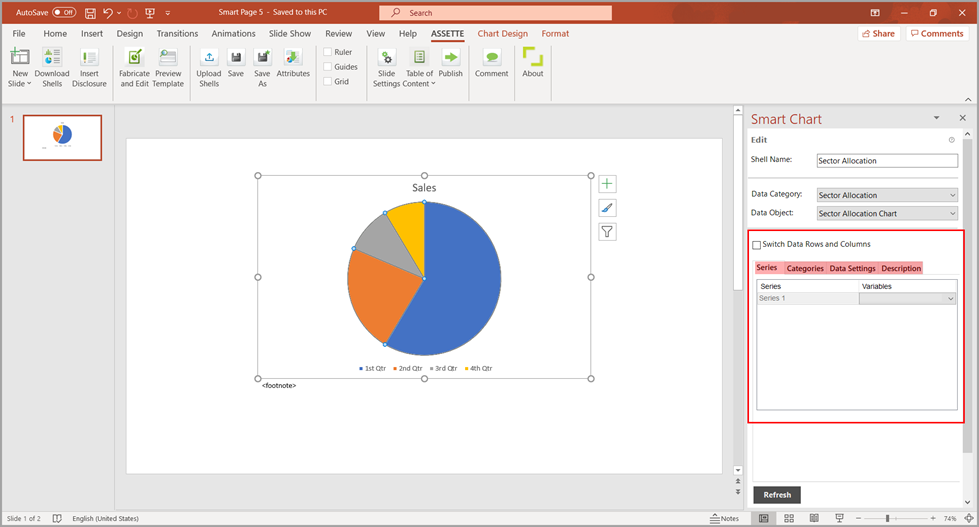Switch to Slide Sorter view
This screenshot has height=527, width=979.
[789, 518]
